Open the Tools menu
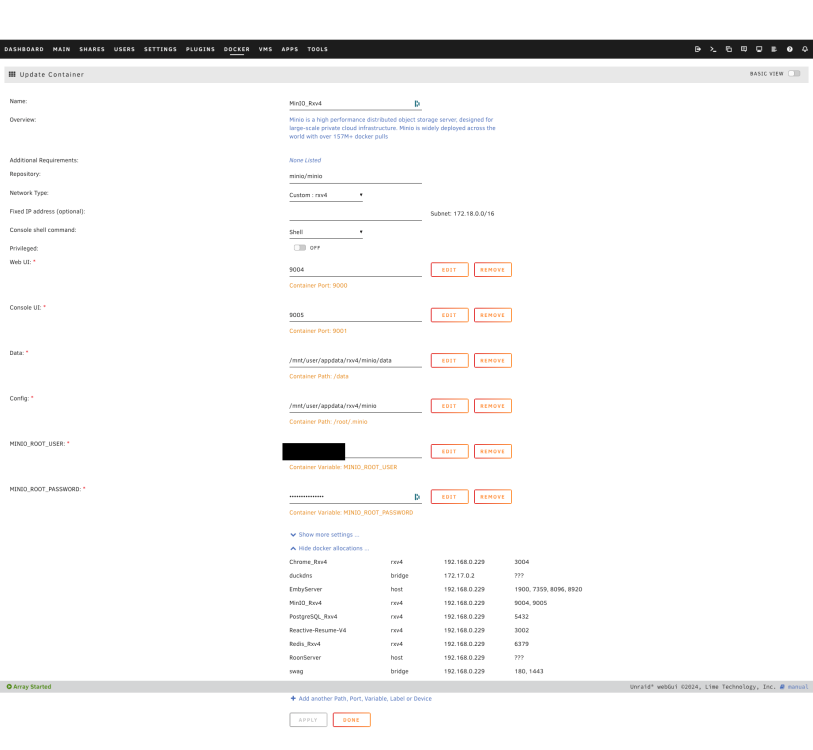 pyautogui.click(x=317, y=49)
